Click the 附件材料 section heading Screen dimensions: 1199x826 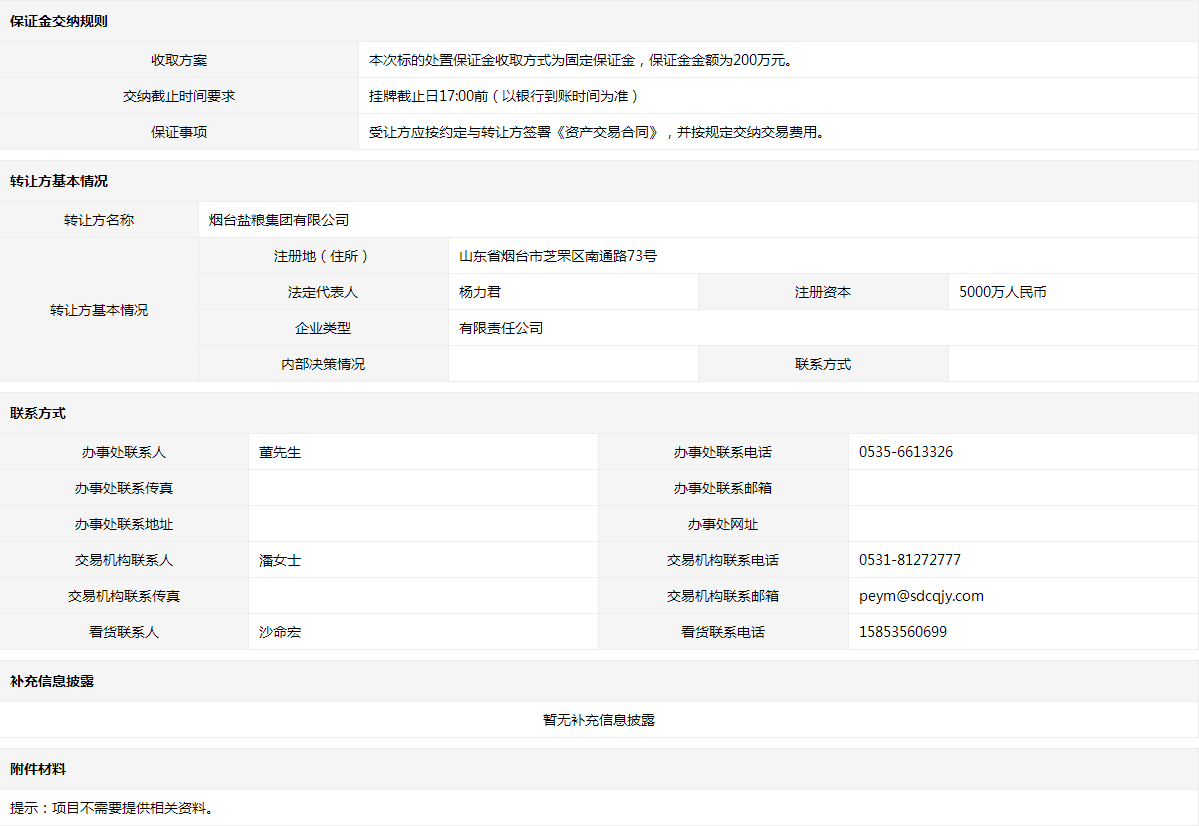(x=37, y=769)
